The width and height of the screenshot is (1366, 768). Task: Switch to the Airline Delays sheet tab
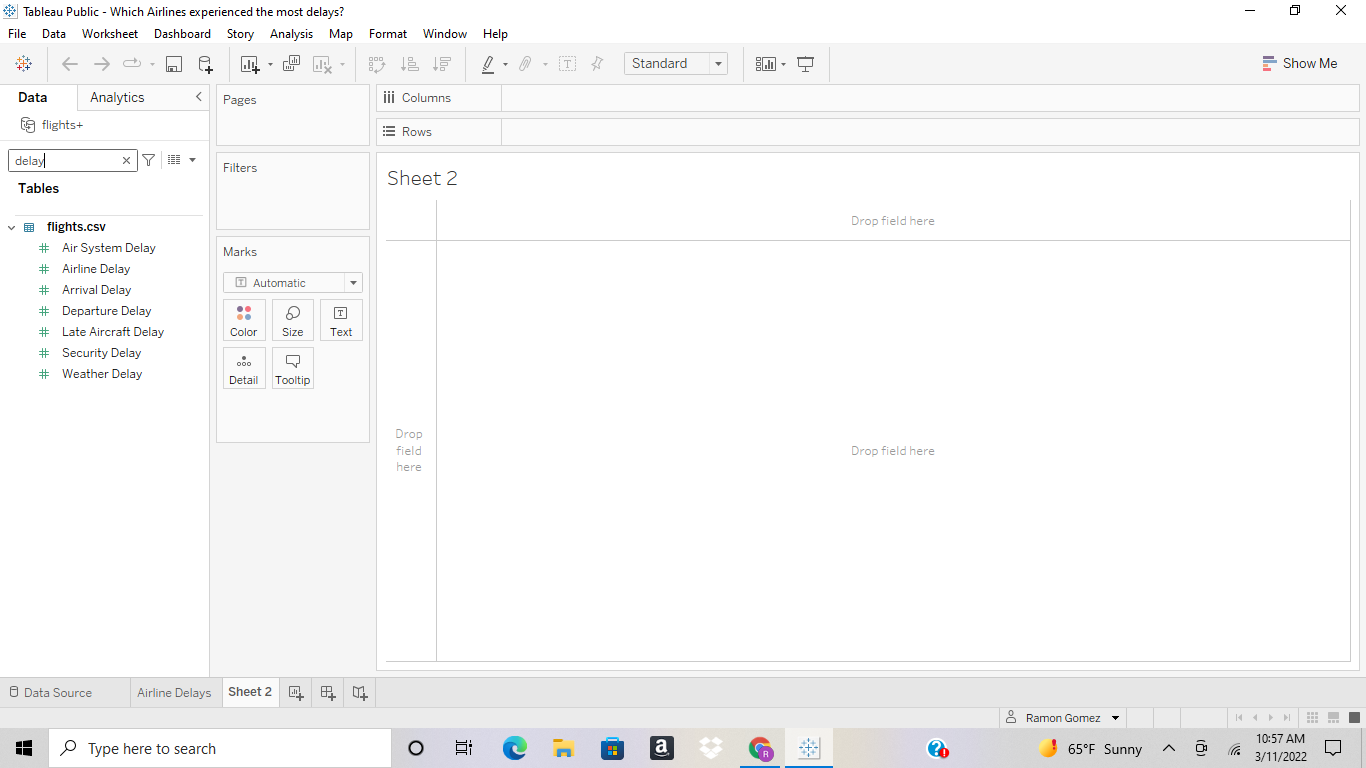(174, 692)
